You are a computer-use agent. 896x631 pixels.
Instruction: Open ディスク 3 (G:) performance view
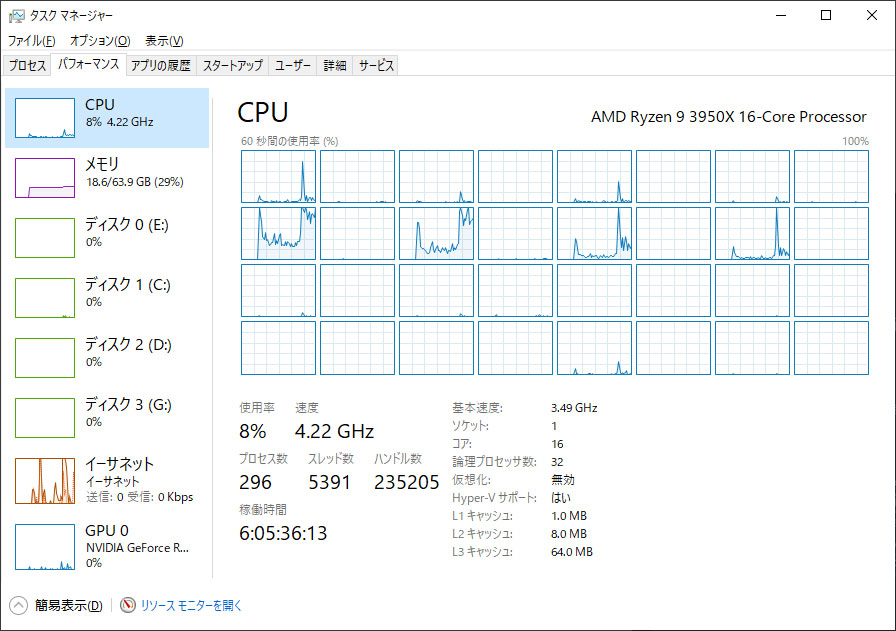click(107, 417)
